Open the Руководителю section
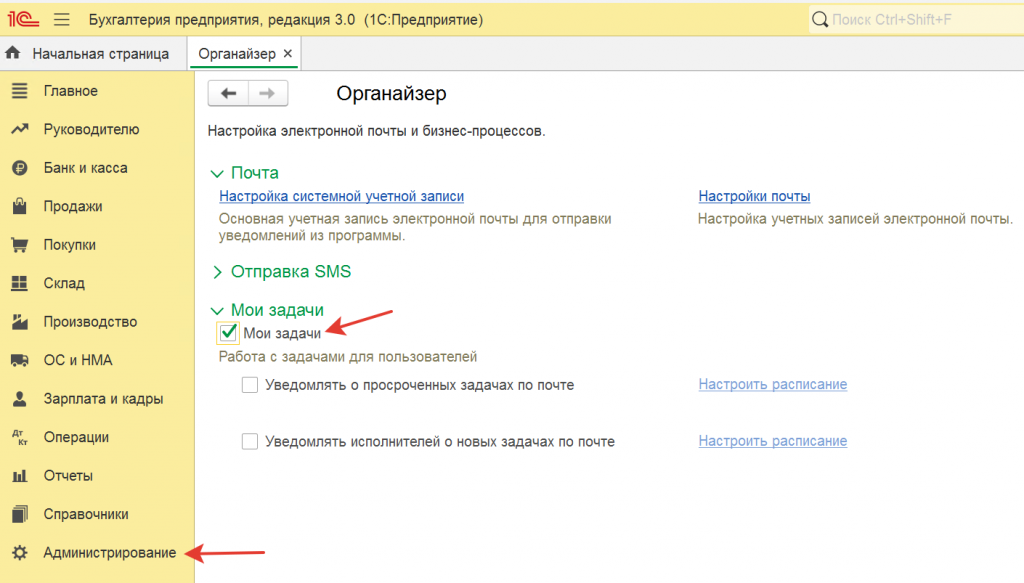 tap(91, 129)
